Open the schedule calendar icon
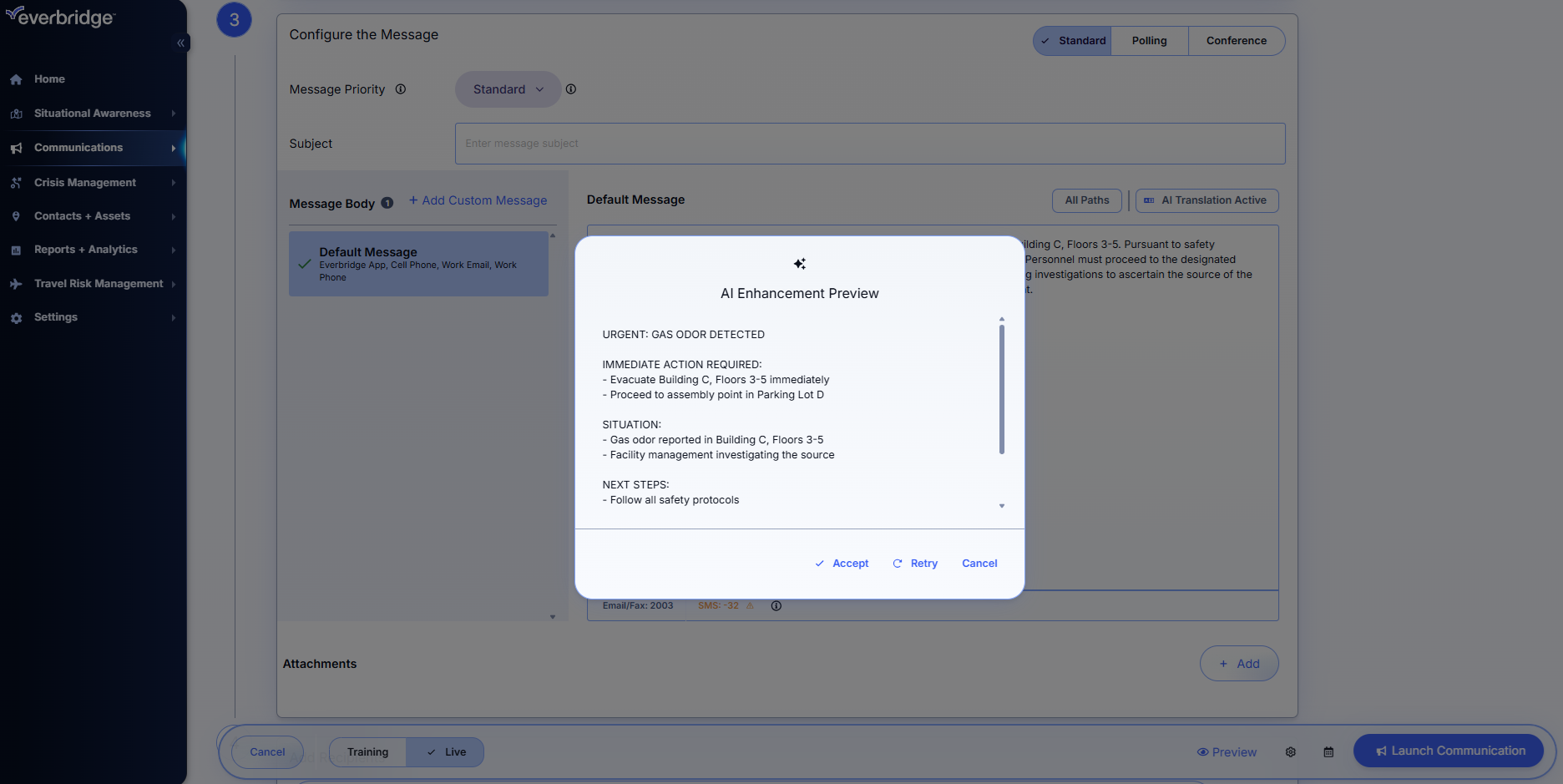 click(x=1328, y=751)
